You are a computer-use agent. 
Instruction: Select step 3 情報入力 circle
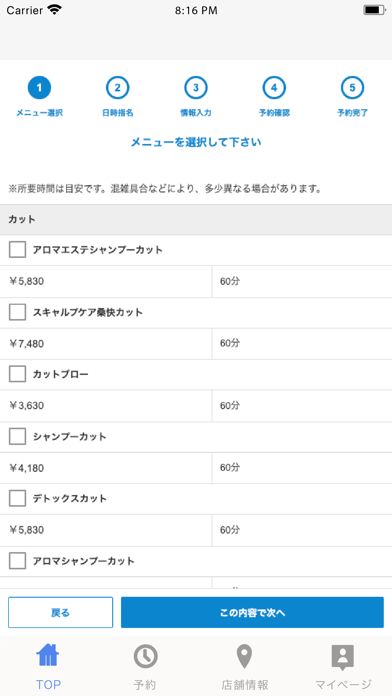(196, 88)
